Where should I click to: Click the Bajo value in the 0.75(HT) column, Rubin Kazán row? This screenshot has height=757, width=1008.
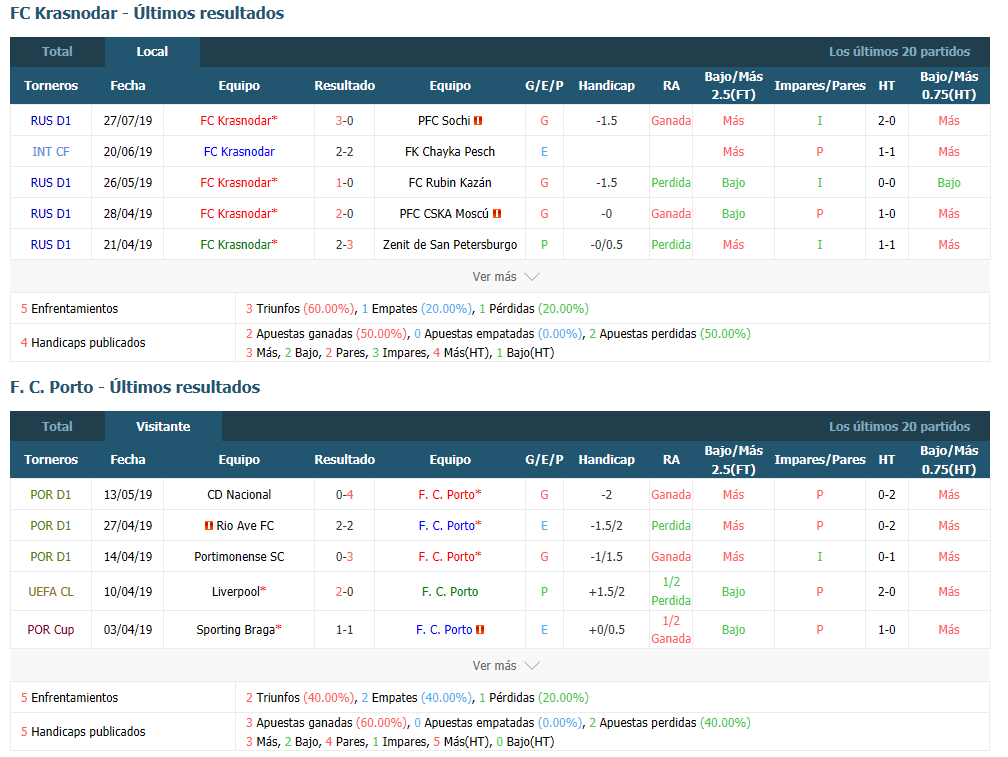949,183
